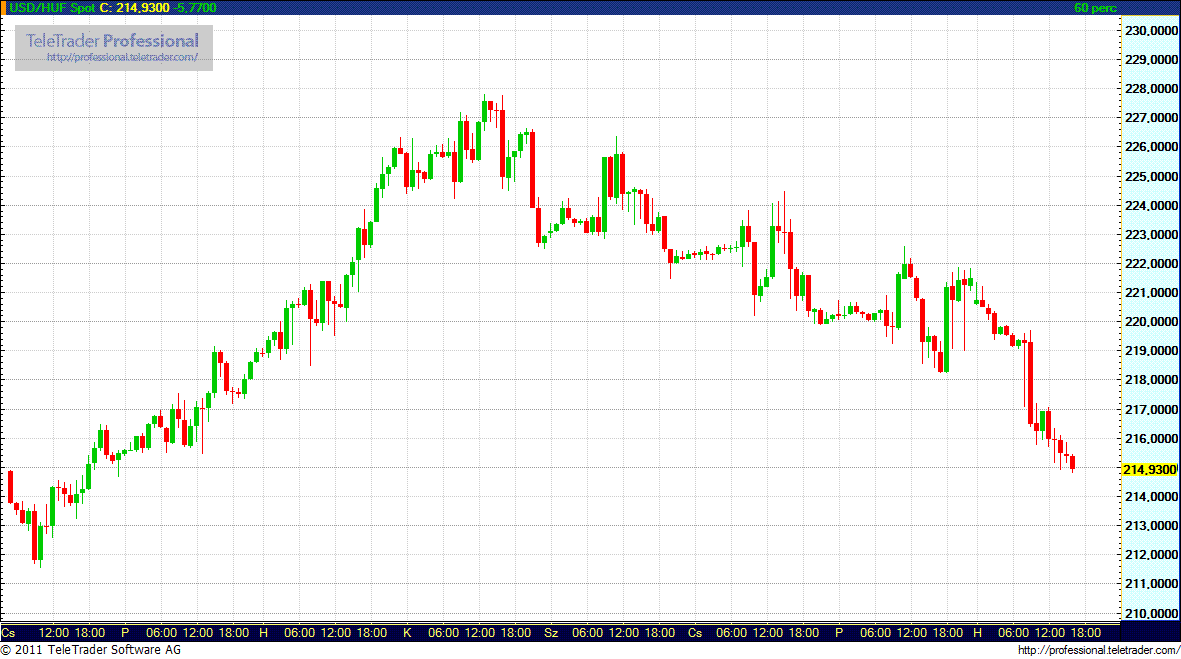Click the Sz day marker on time axis
The width and height of the screenshot is (1181, 659).
551,633
